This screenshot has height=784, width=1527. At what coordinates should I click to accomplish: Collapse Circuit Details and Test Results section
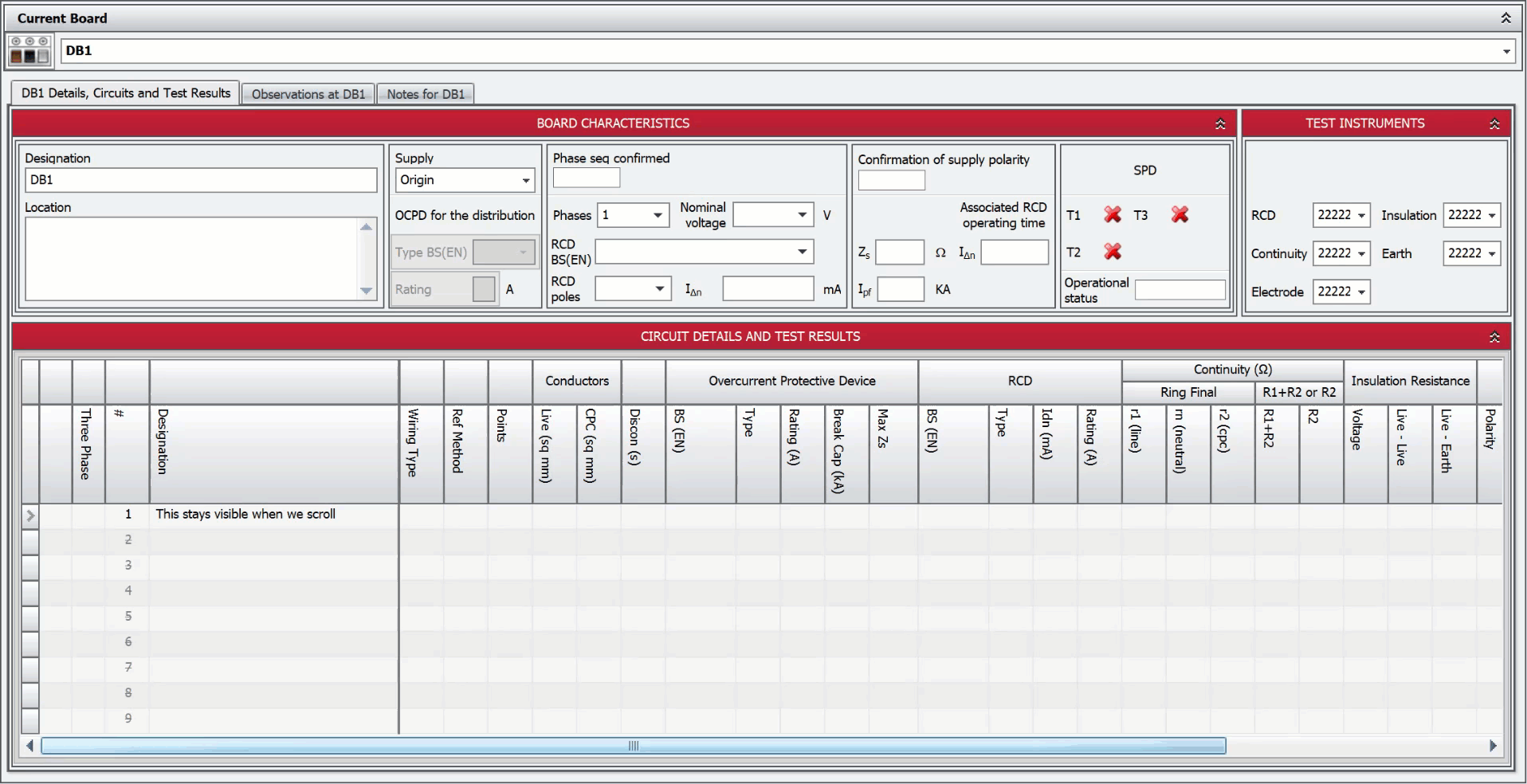coord(1494,337)
